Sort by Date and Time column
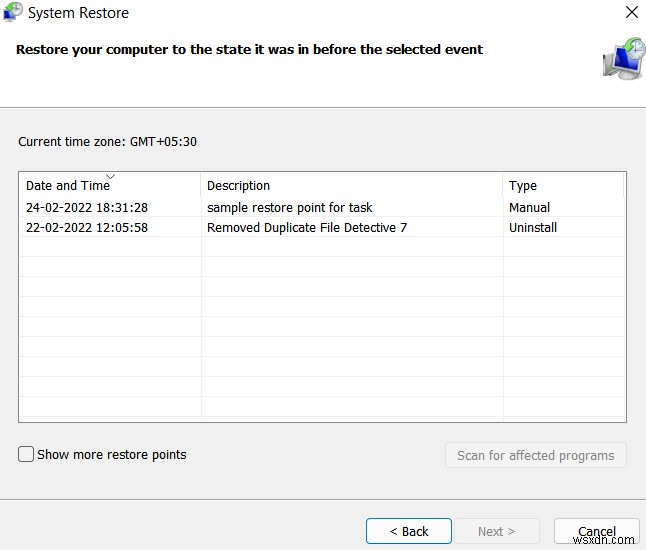This screenshot has height=550, width=646. pos(68,186)
